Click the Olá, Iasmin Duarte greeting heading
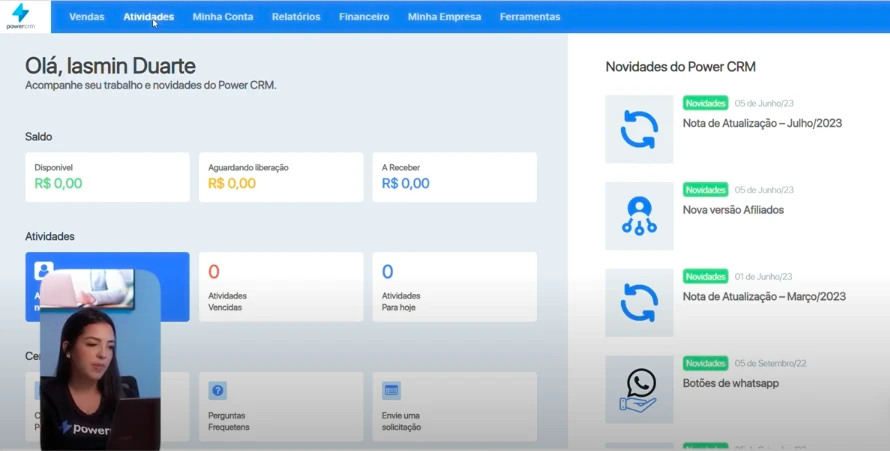This screenshot has height=451, width=890. click(110, 66)
